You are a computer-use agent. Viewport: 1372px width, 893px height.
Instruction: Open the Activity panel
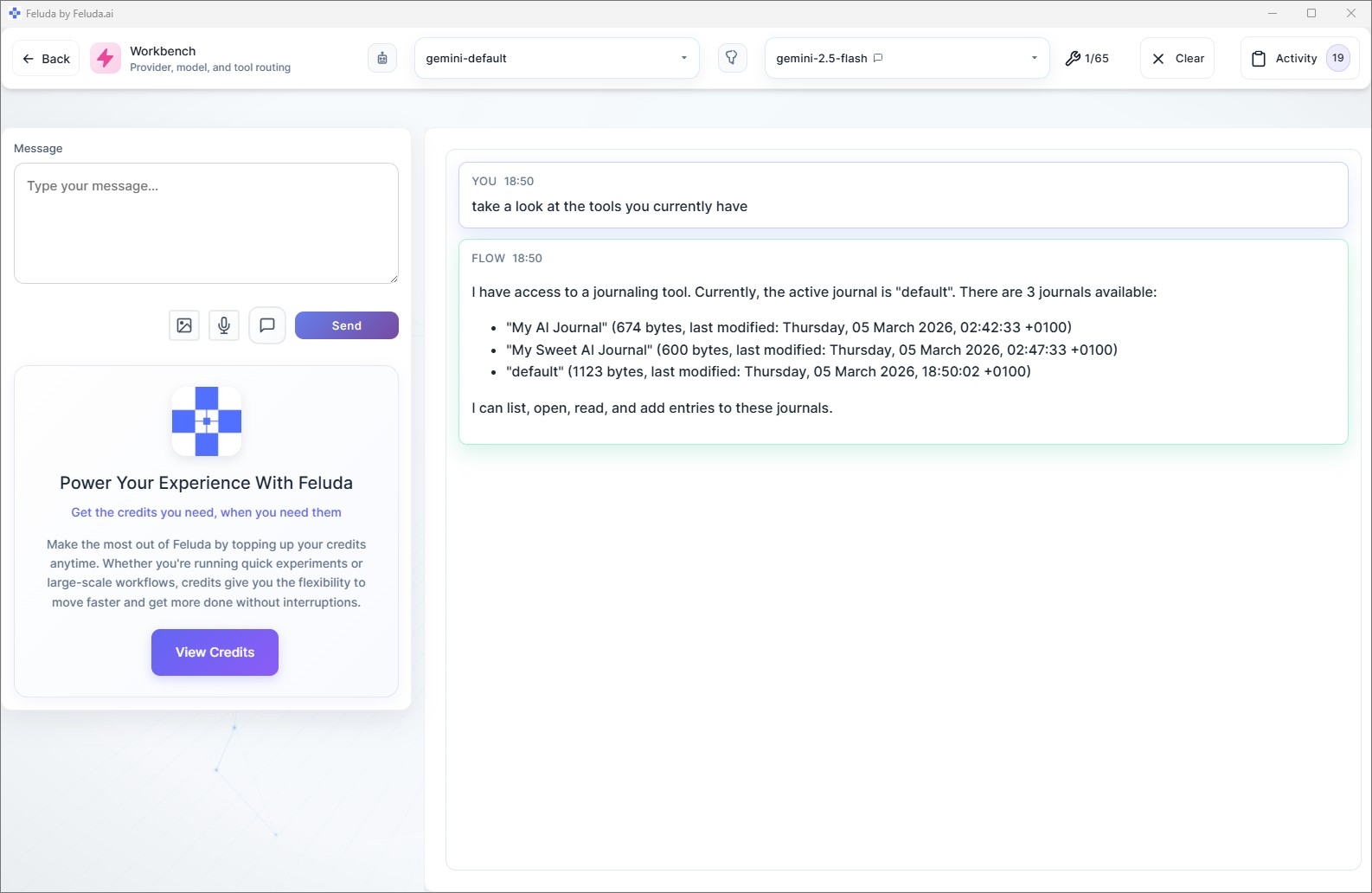point(1299,58)
